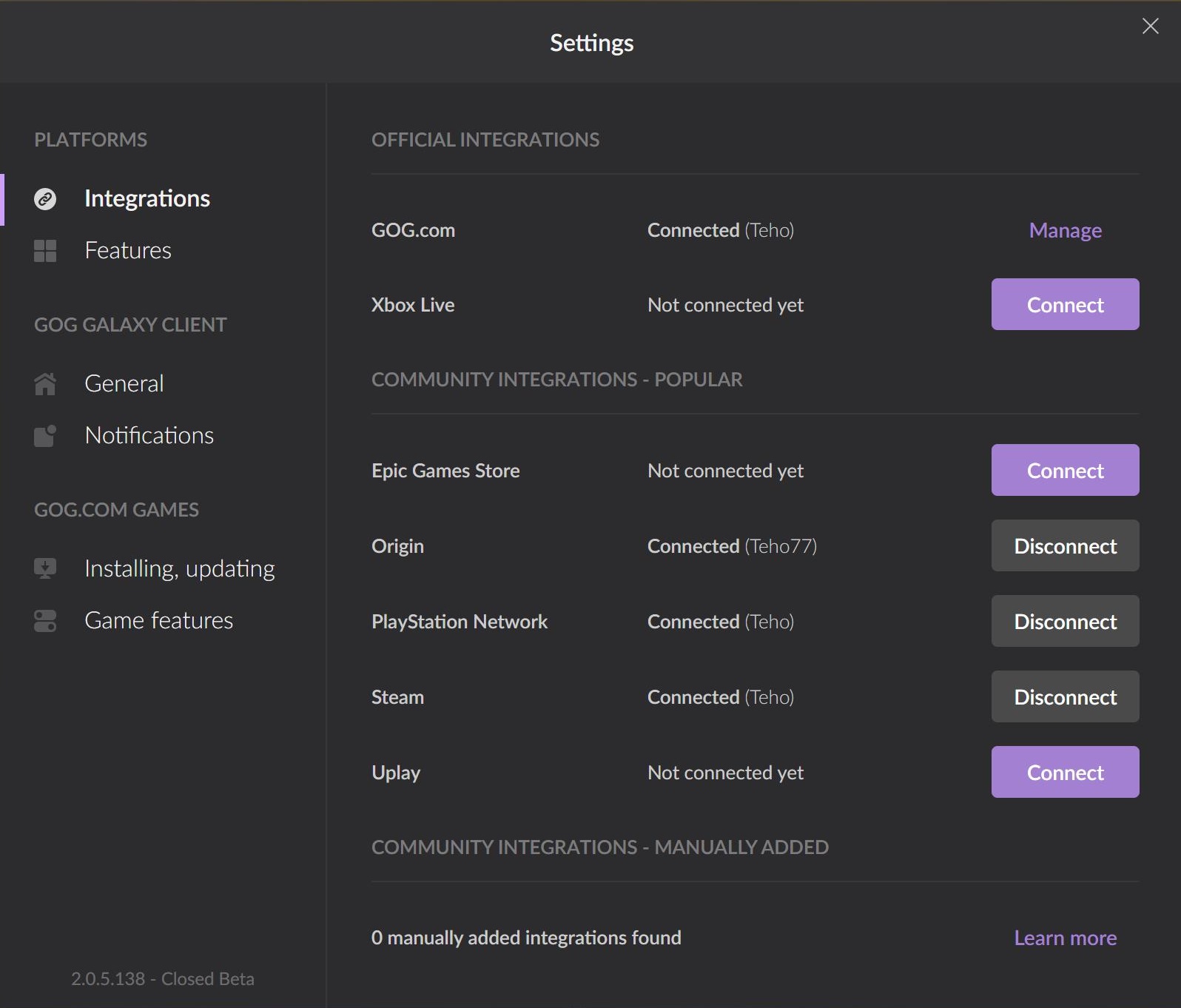
Task: Click the Features grid icon
Action: [x=45, y=251]
